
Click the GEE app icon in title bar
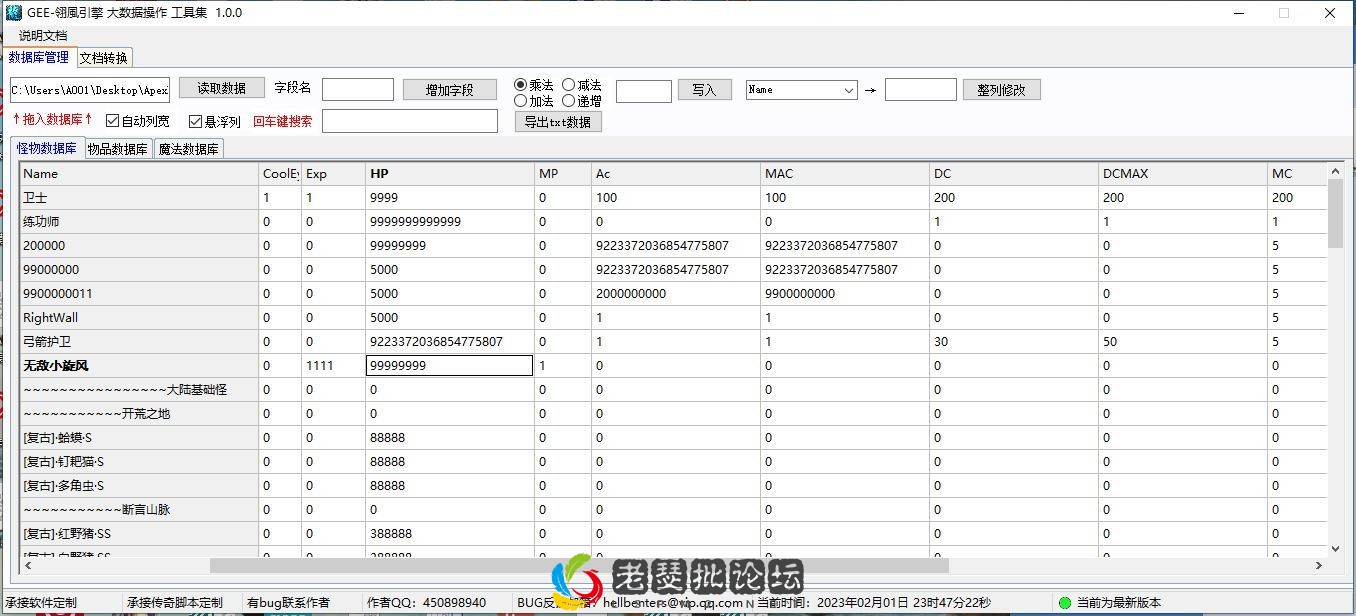pyautogui.click(x=14, y=13)
